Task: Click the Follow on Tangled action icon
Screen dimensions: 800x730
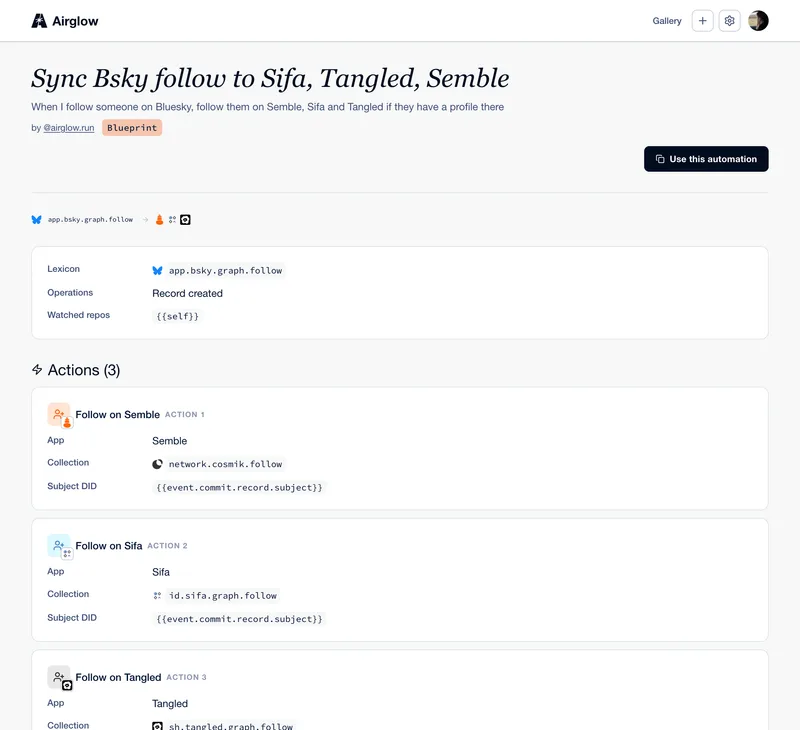Action: 60,677
